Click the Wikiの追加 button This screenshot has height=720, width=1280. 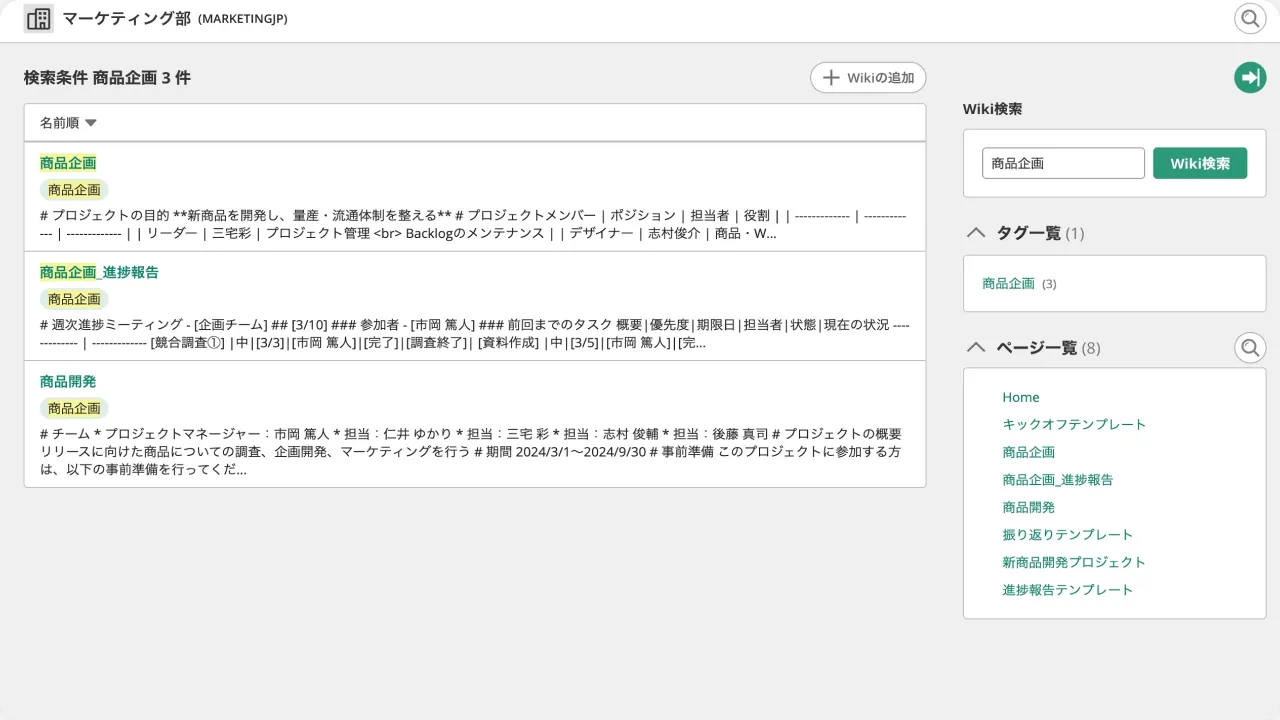click(x=868, y=77)
